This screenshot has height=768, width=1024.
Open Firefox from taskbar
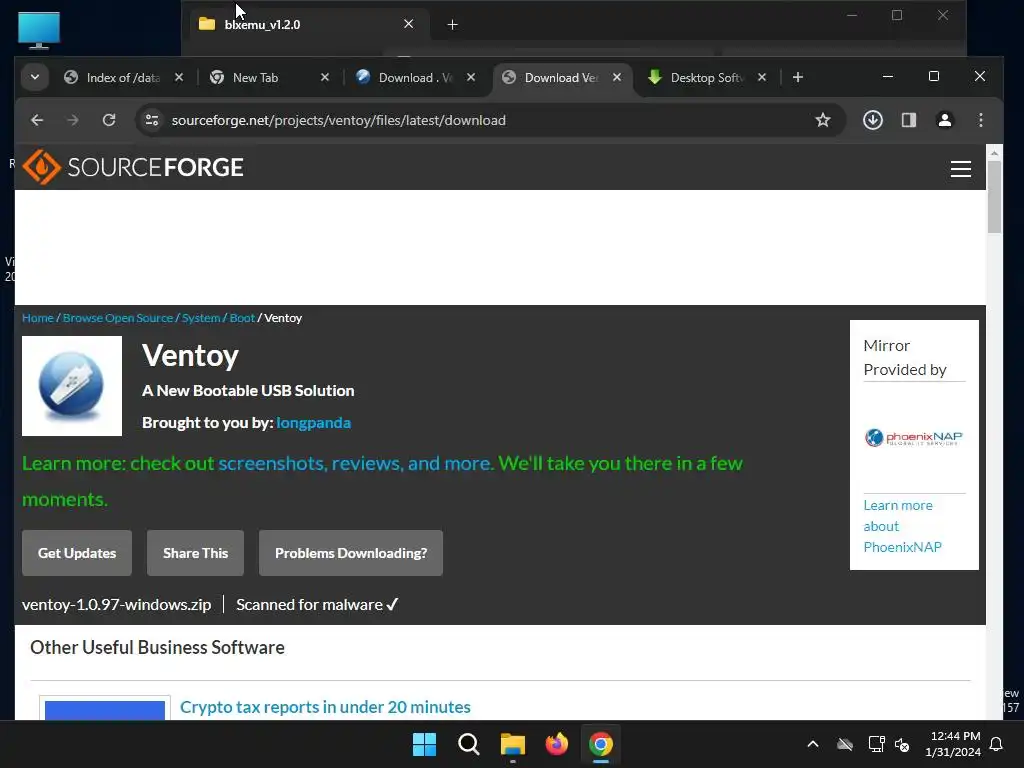click(x=556, y=744)
